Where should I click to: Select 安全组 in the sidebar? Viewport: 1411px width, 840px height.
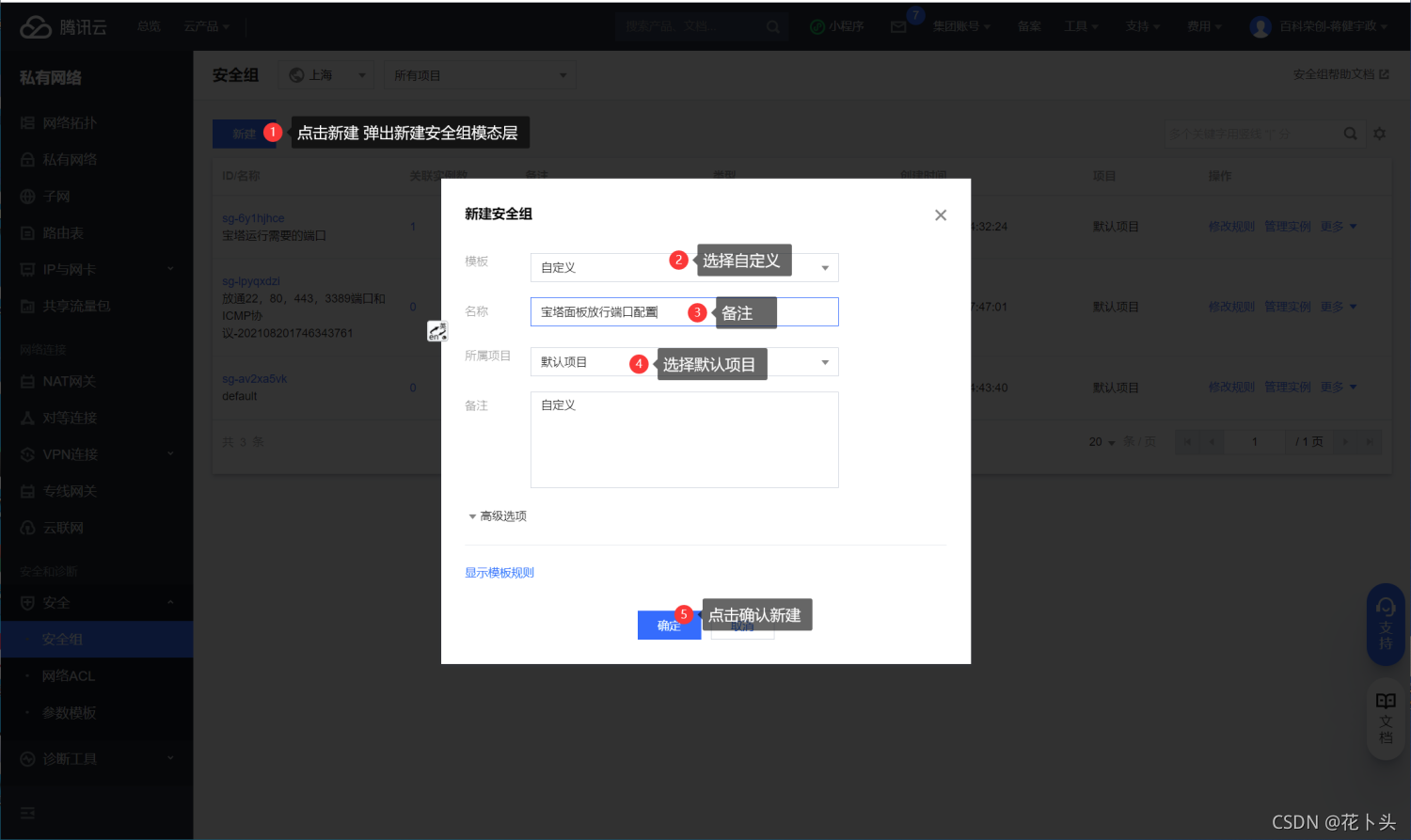[x=96, y=640]
